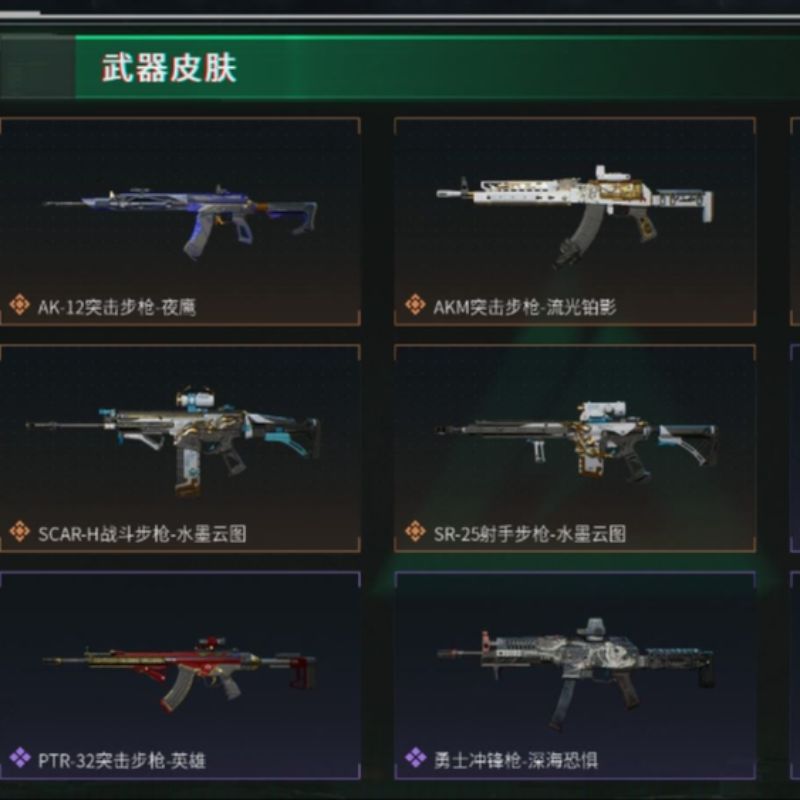
Task: Pick the red PTR-32 英雄 rifle image
Action: [180, 673]
